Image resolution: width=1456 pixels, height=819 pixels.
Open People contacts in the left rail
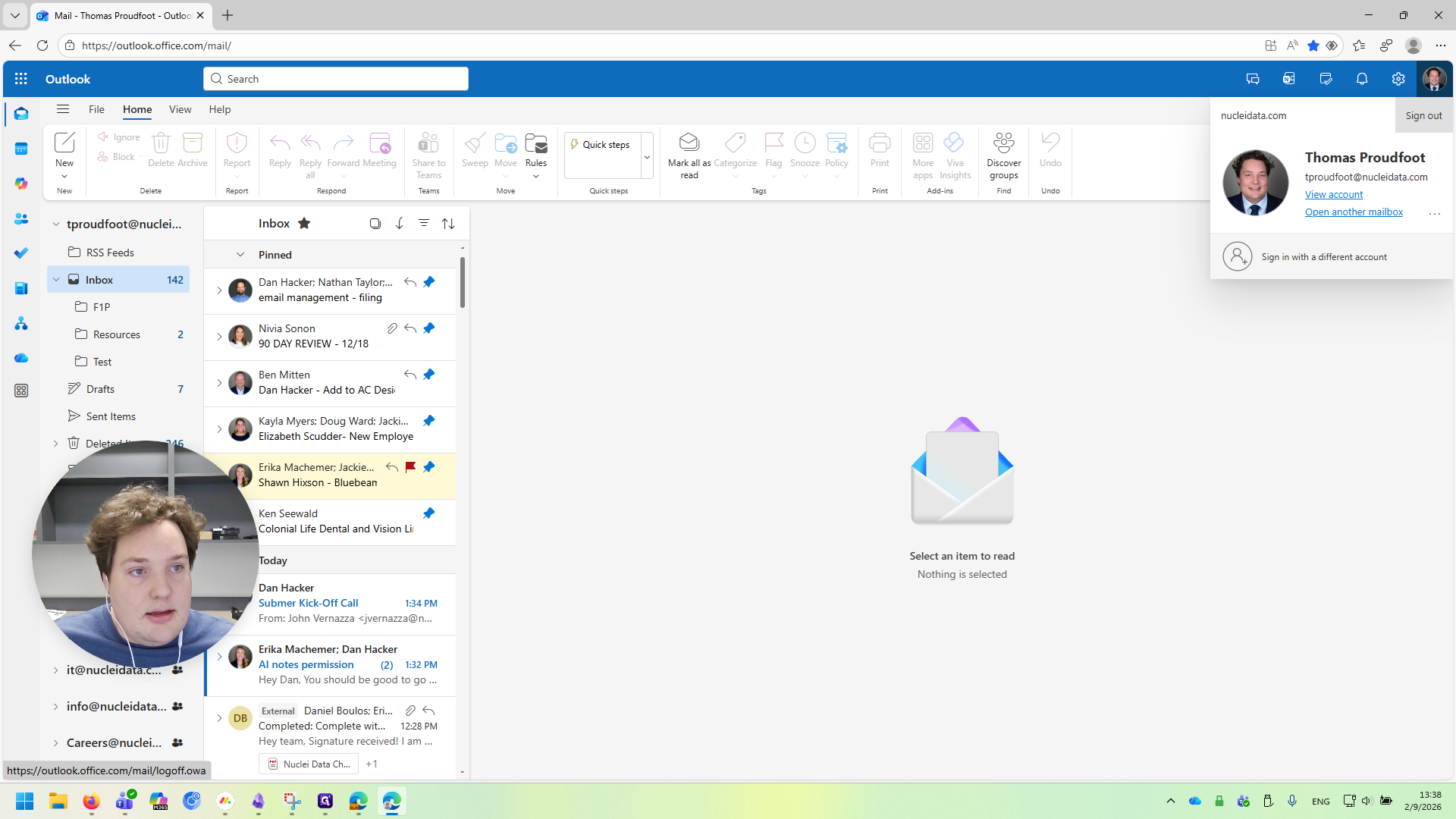click(21, 218)
